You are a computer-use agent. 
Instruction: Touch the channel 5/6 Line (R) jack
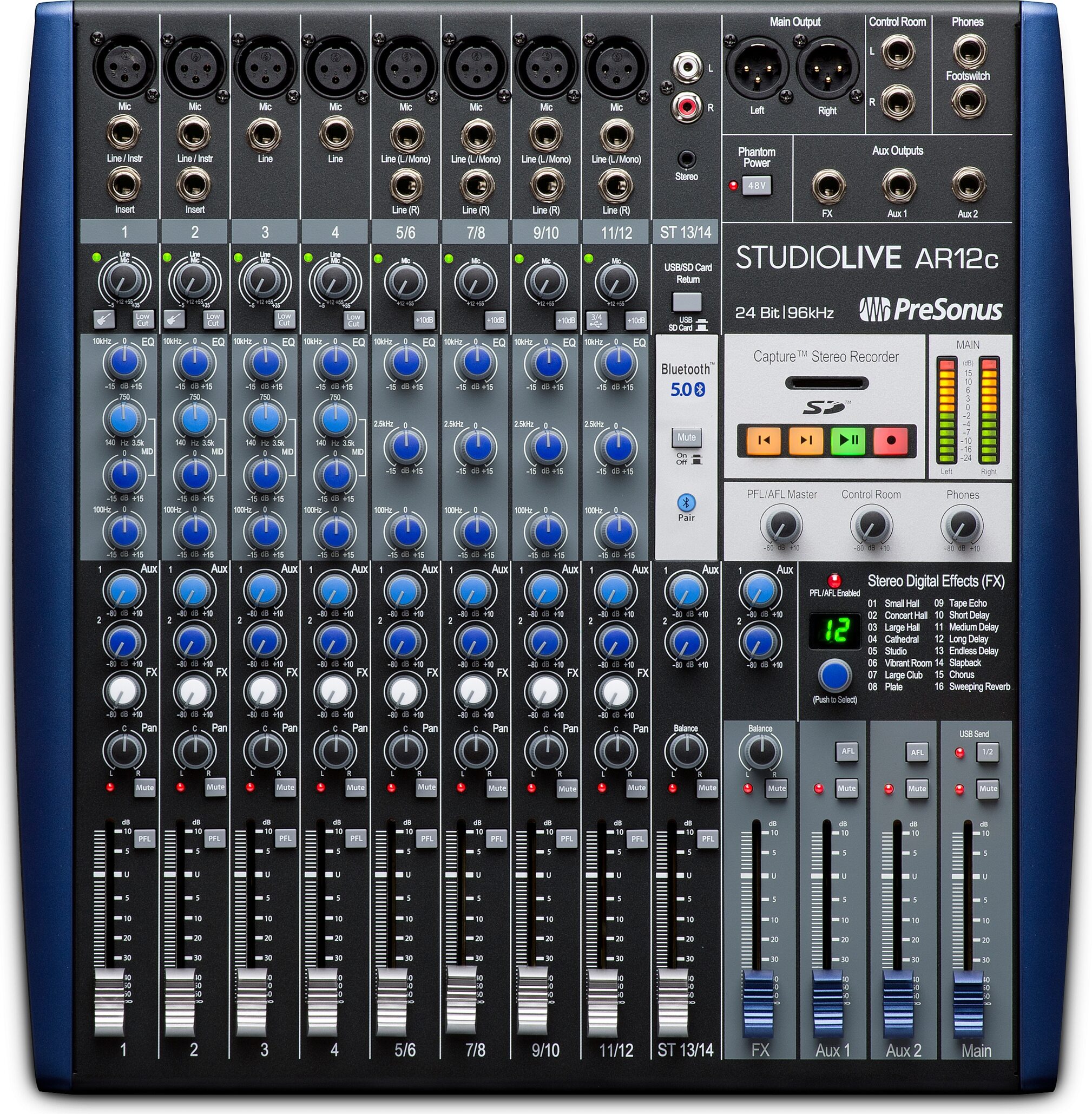click(405, 185)
